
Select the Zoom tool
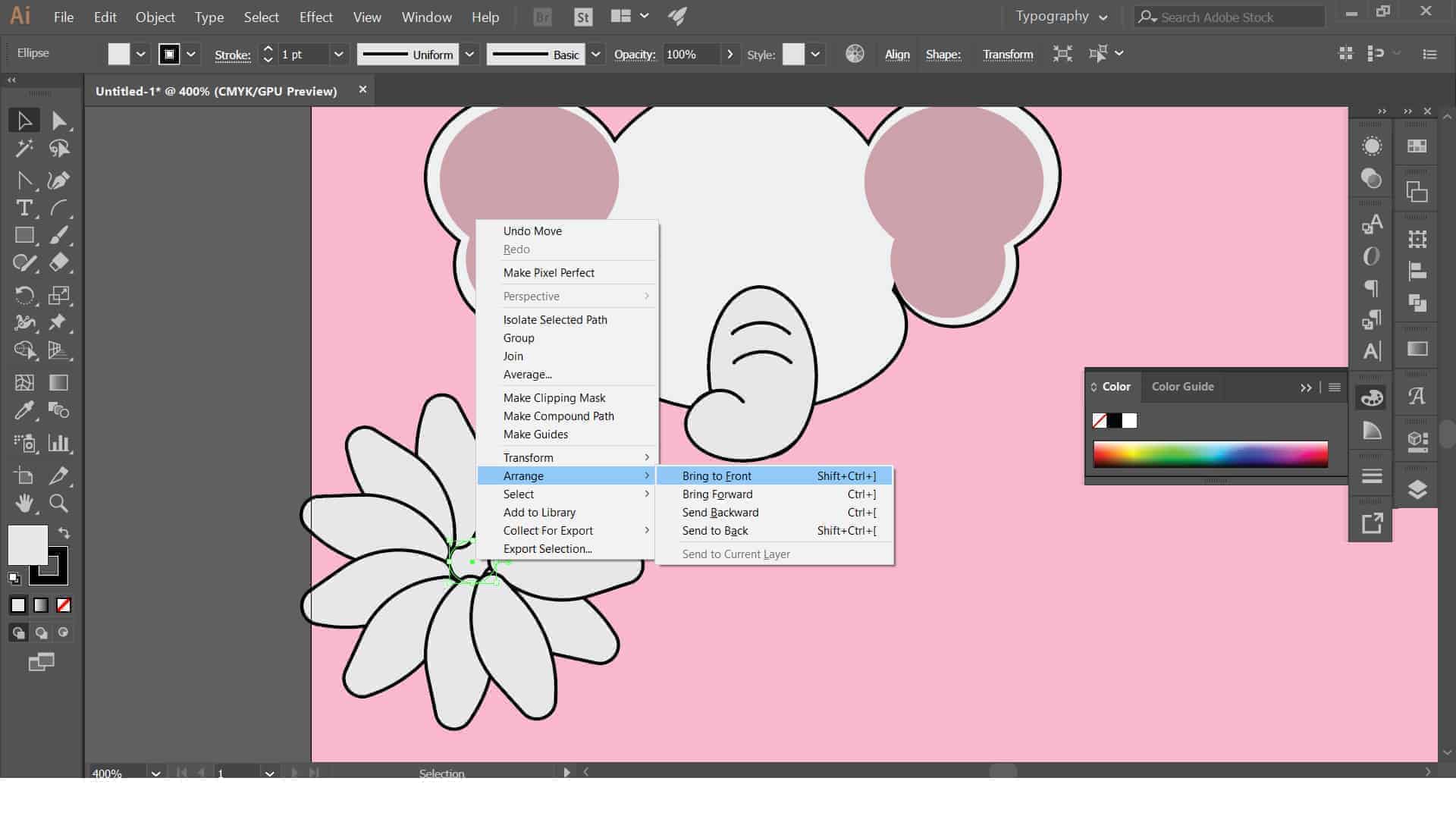pos(59,503)
